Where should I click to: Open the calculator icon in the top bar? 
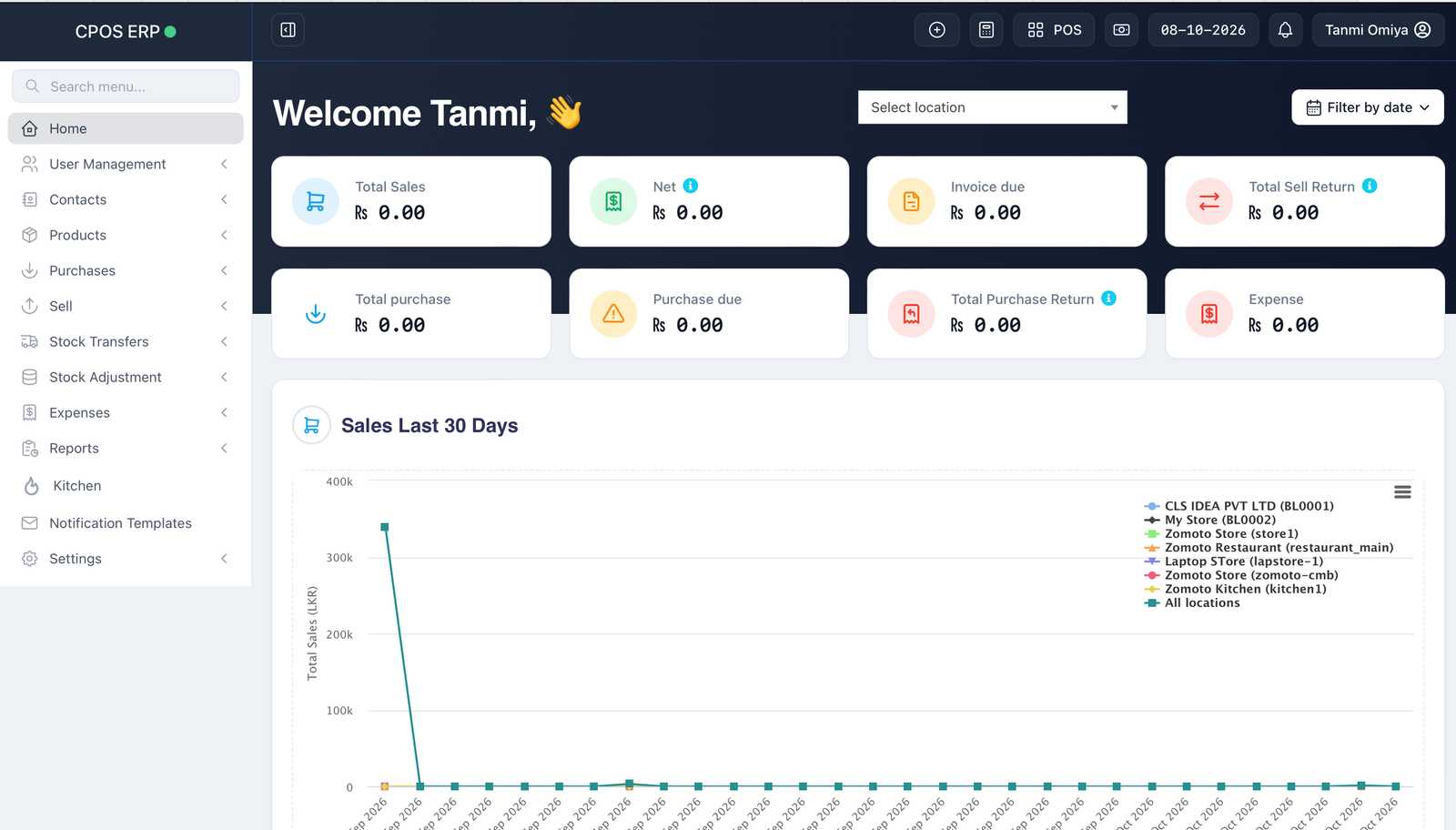[986, 30]
